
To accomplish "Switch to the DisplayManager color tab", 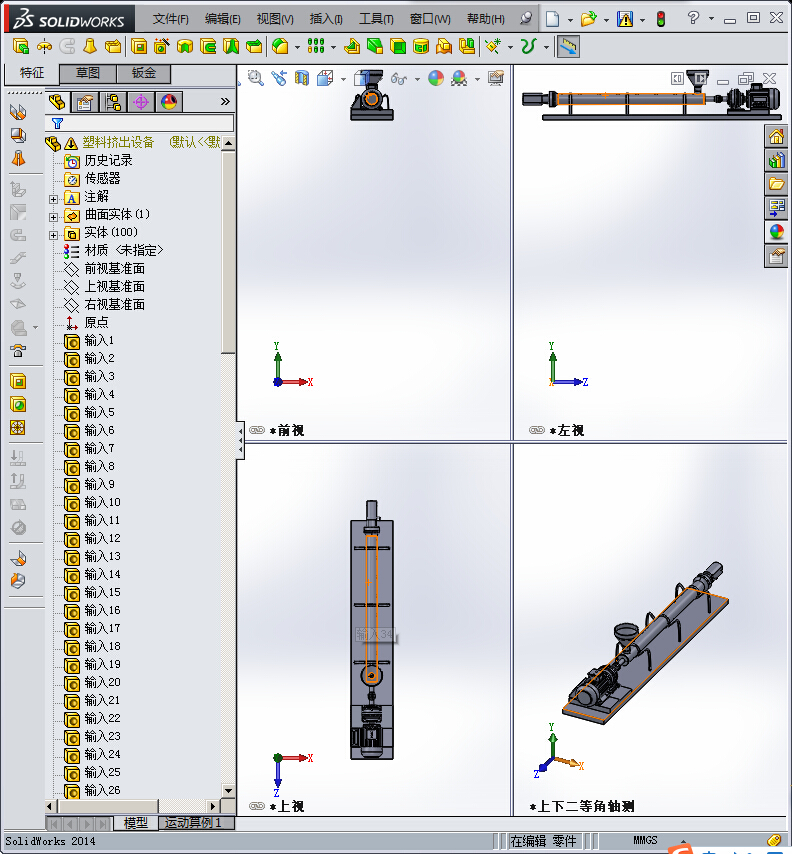I will point(169,102).
